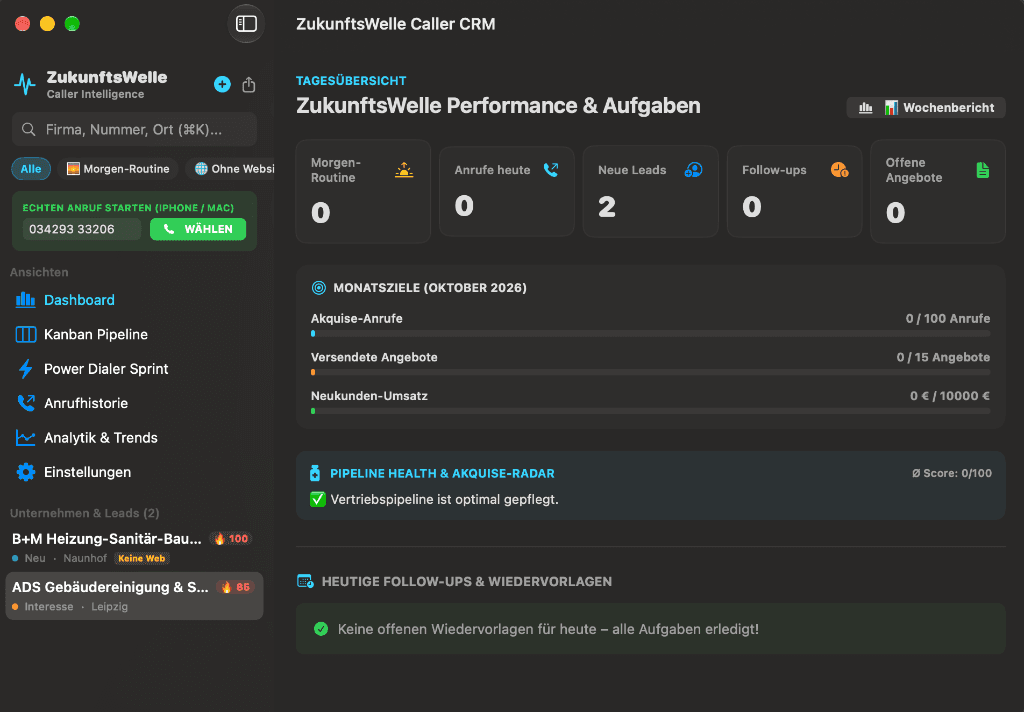This screenshot has height=712, width=1024.
Task: Click the Ø Score: 0/100 text
Action: (x=952, y=473)
